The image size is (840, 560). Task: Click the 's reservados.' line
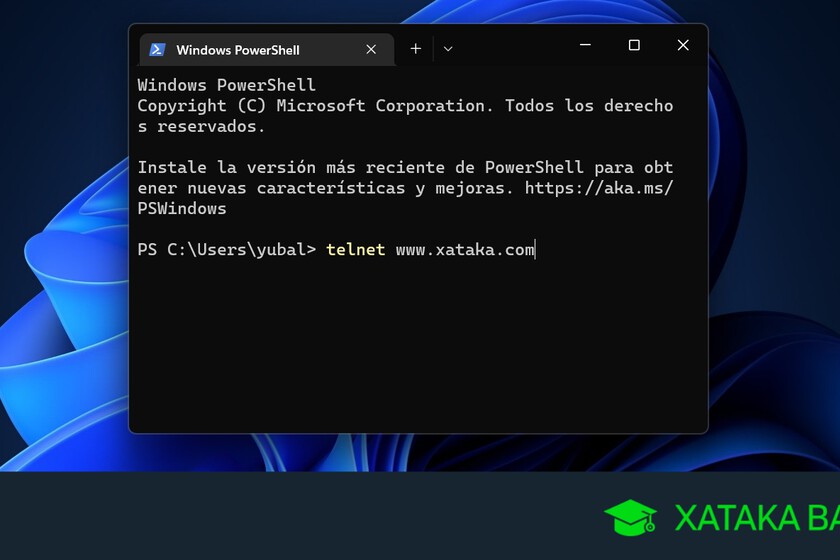201,126
